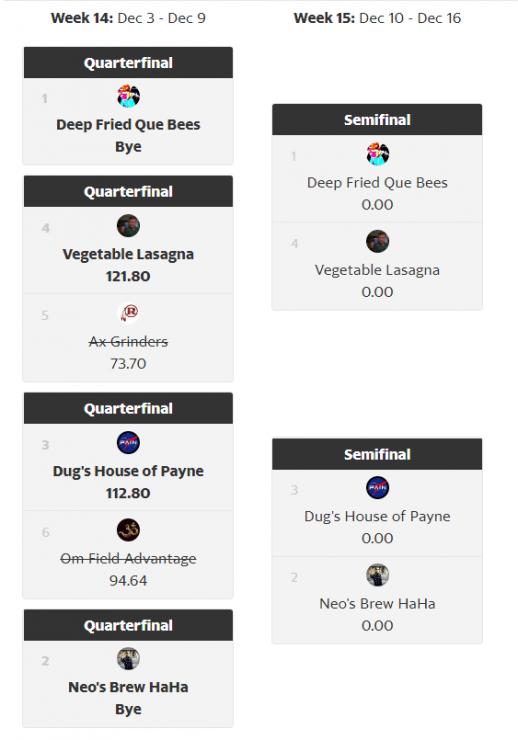Click Dug's House of Payne semifinal avatar

coord(377,488)
